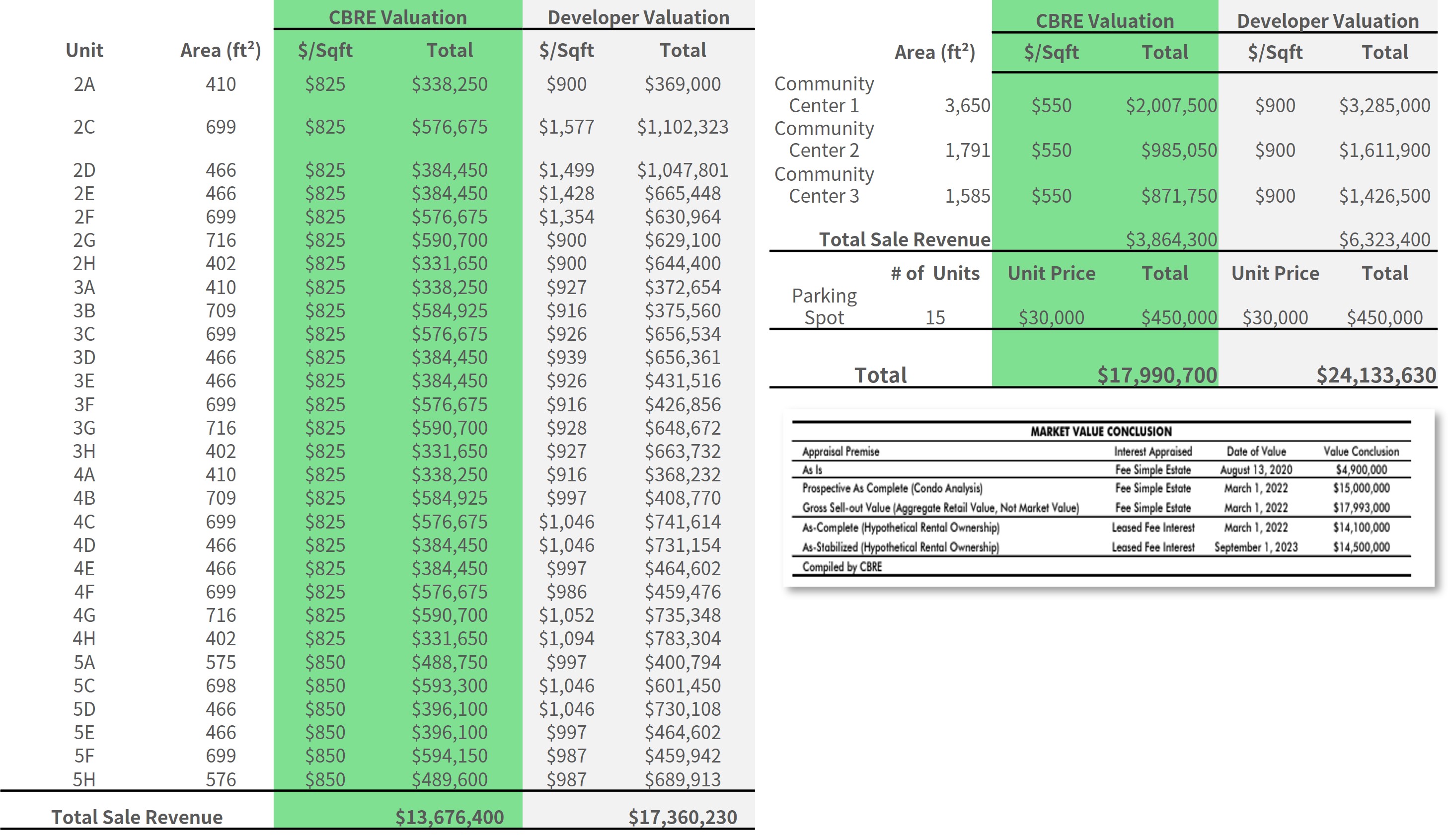Image resolution: width=1449 pixels, height=840 pixels.
Task: Click the Area (ft²) column header on left
Action: point(220,51)
